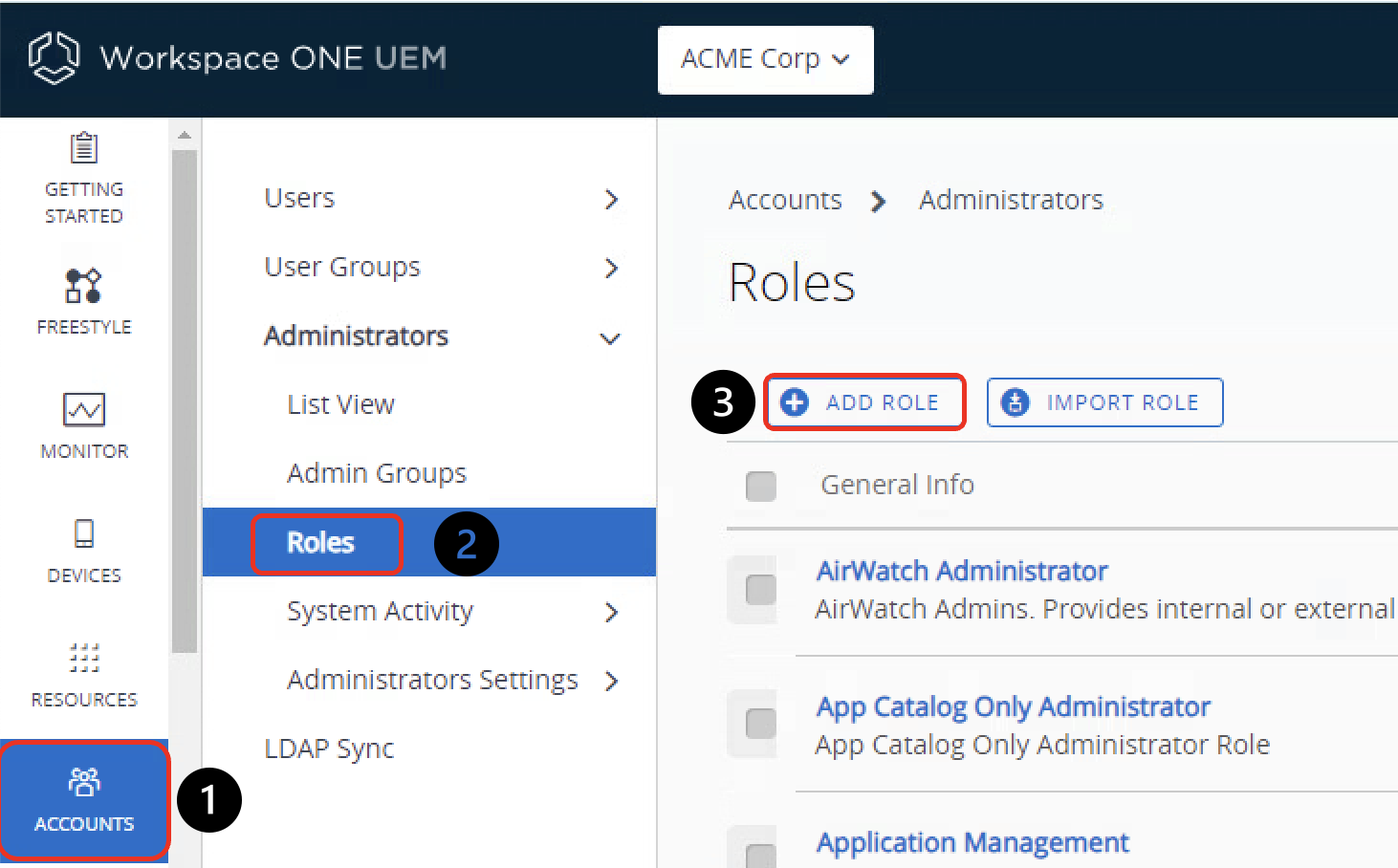This screenshot has width=1398, height=868.
Task: Open Admin Groups menu item
Action: coord(377,473)
